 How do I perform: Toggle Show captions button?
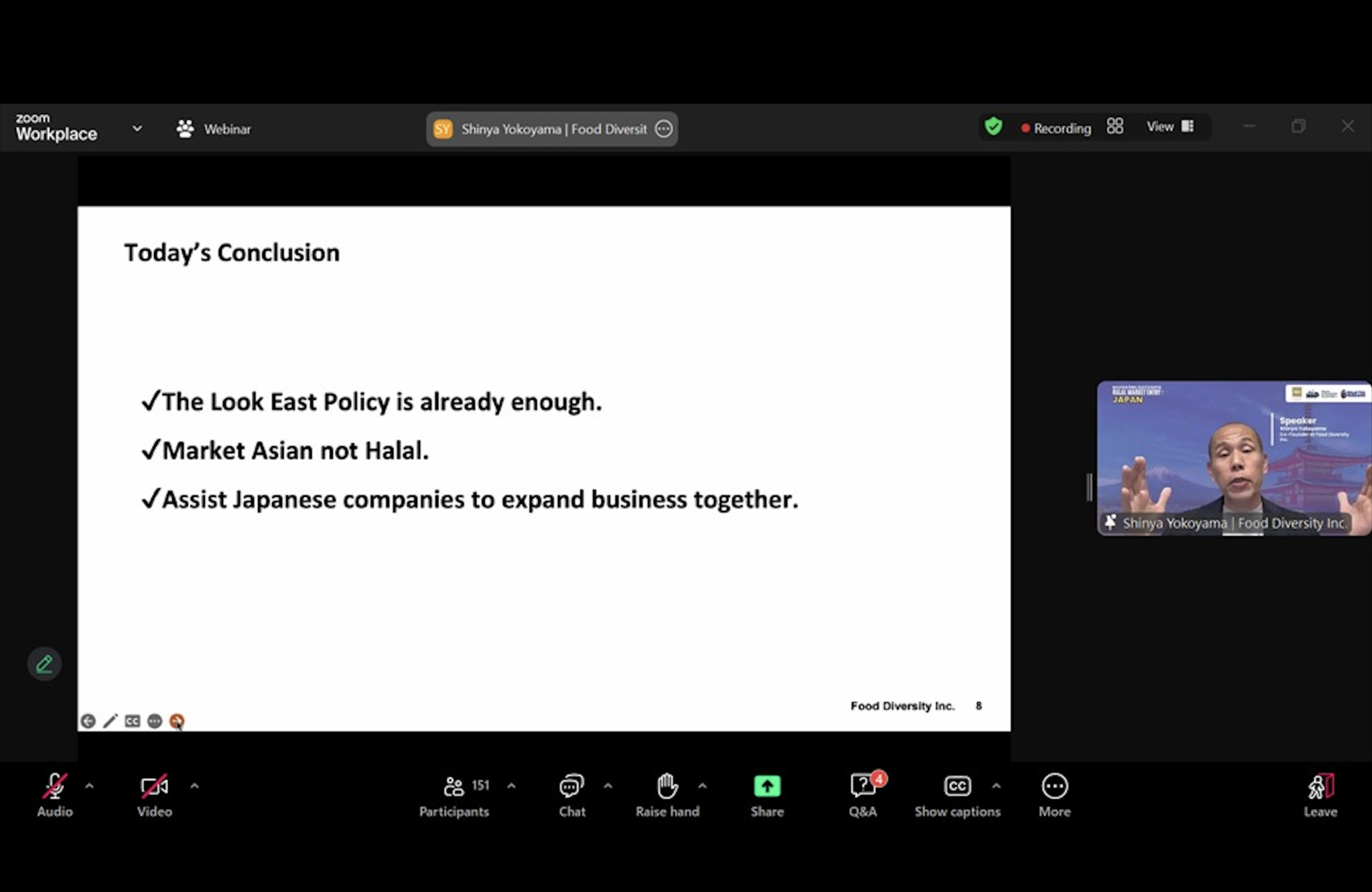pos(957,794)
